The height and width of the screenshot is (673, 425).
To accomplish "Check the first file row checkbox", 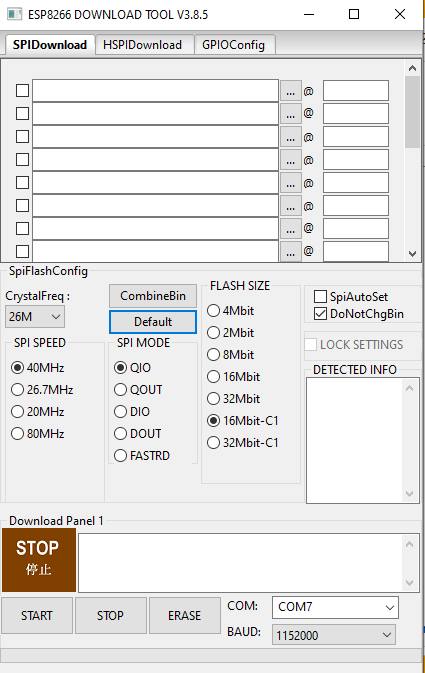I will click(x=22, y=91).
